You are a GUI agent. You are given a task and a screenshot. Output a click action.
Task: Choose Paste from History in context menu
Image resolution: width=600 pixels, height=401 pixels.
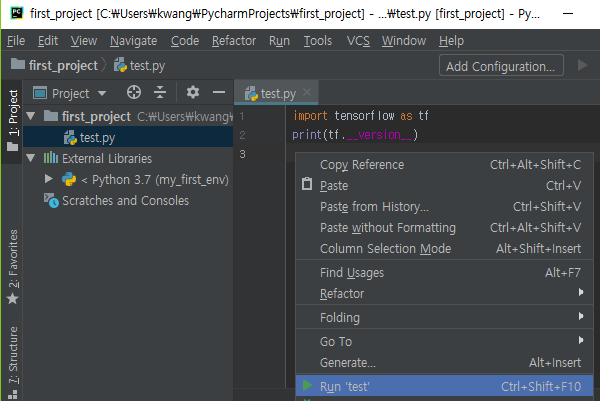click(444, 207)
